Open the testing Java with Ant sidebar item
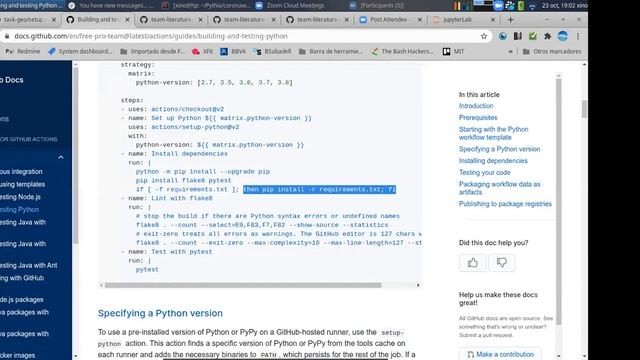This screenshot has width=640, height=360. coord(29,265)
